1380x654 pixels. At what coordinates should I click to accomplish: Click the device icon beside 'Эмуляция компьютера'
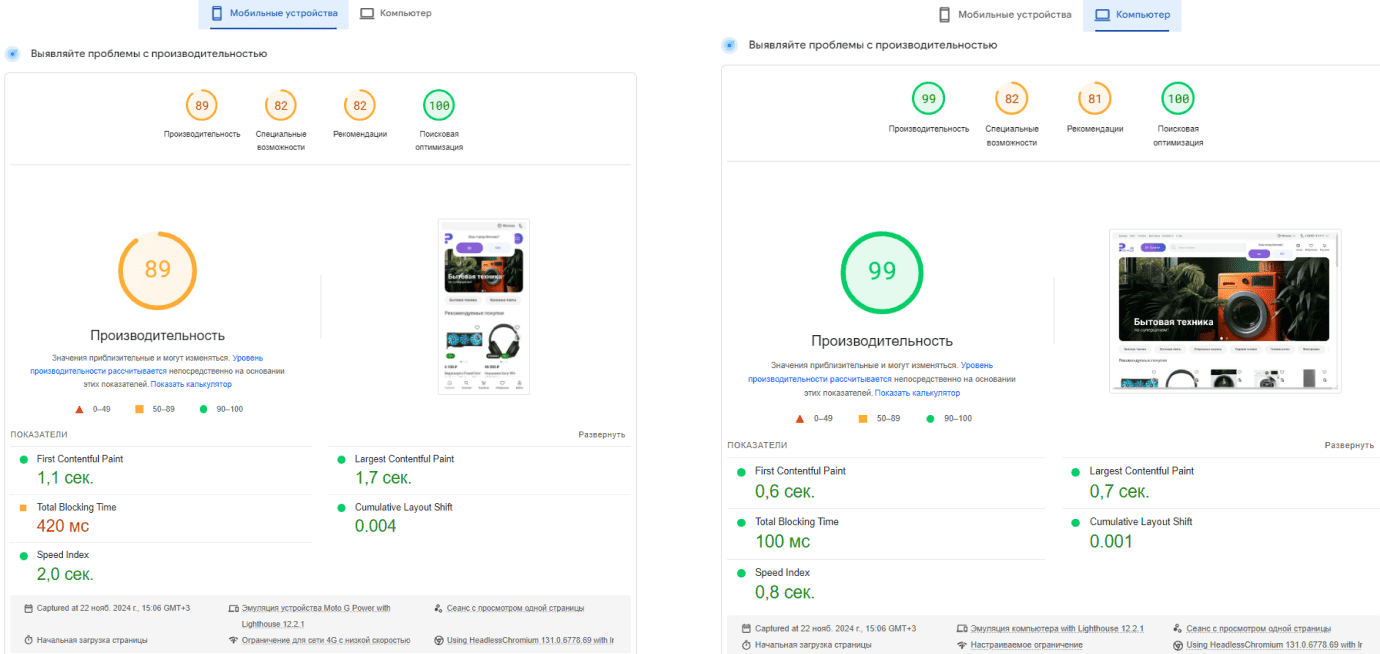[x=961, y=629]
